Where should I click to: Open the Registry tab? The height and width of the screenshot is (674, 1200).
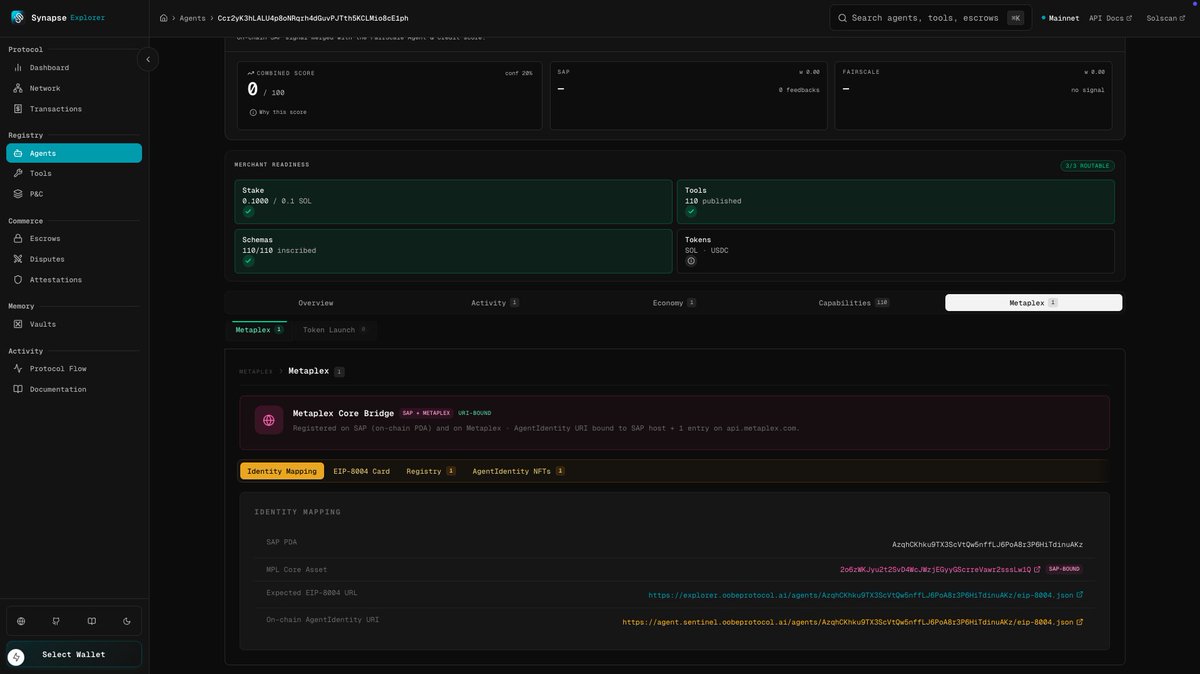pos(431,471)
